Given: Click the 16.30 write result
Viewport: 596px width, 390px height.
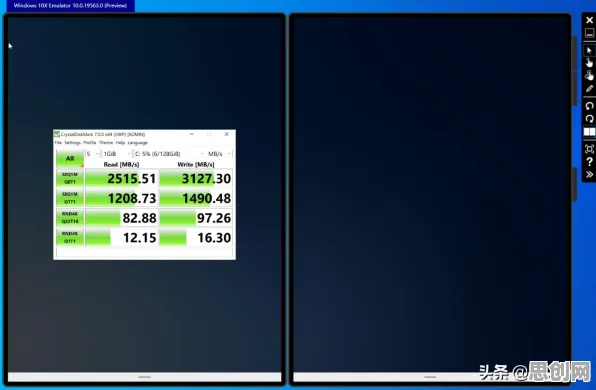Looking at the screenshot, I should click(x=196, y=238).
